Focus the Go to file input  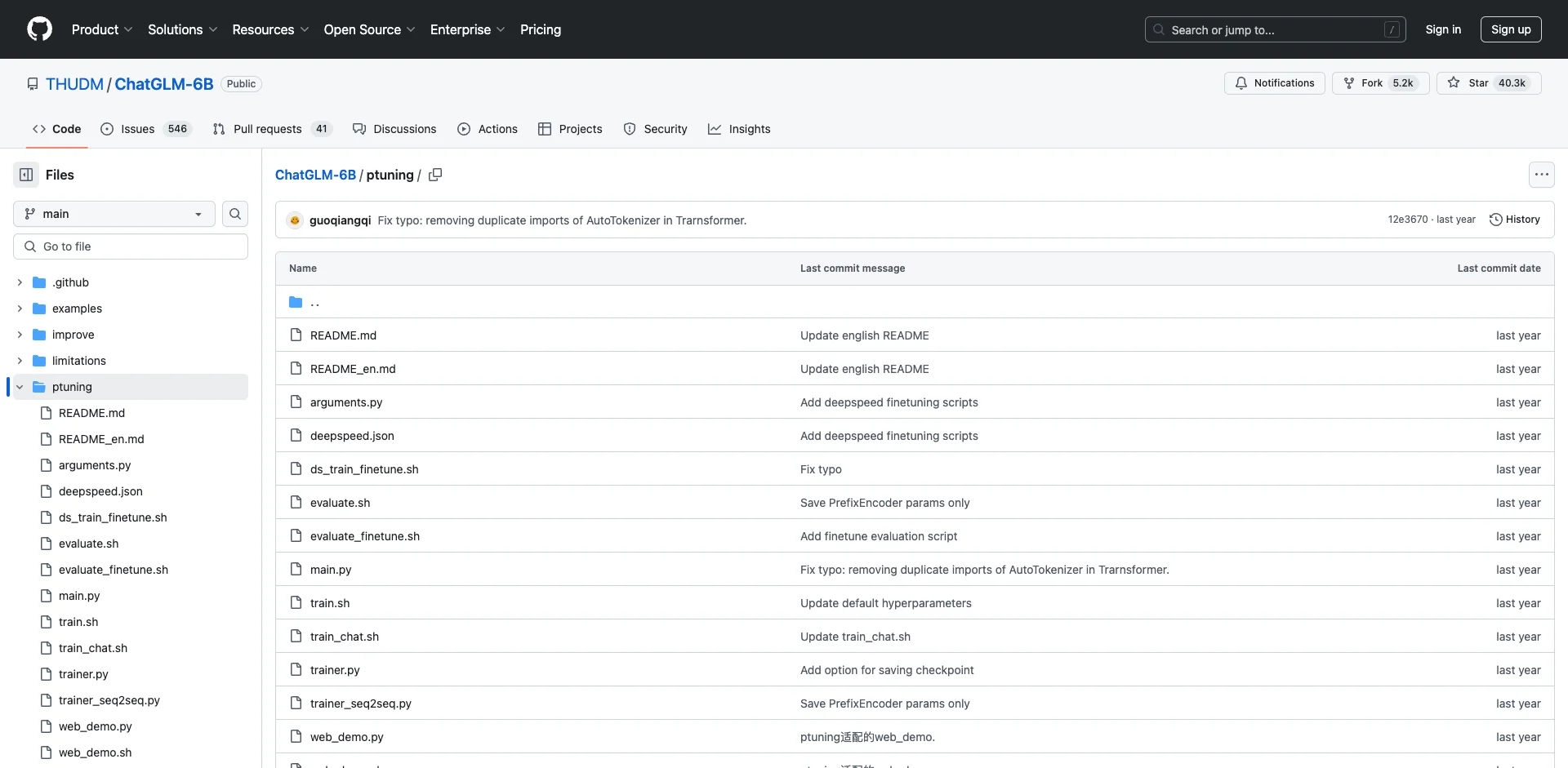click(131, 246)
